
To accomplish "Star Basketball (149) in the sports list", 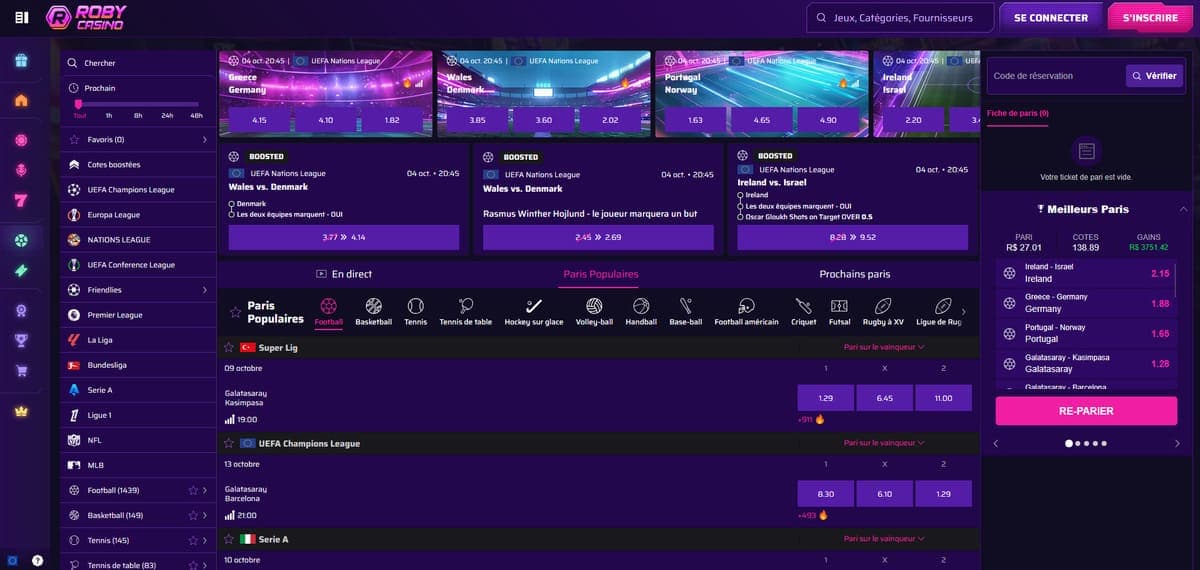I will (193, 515).
